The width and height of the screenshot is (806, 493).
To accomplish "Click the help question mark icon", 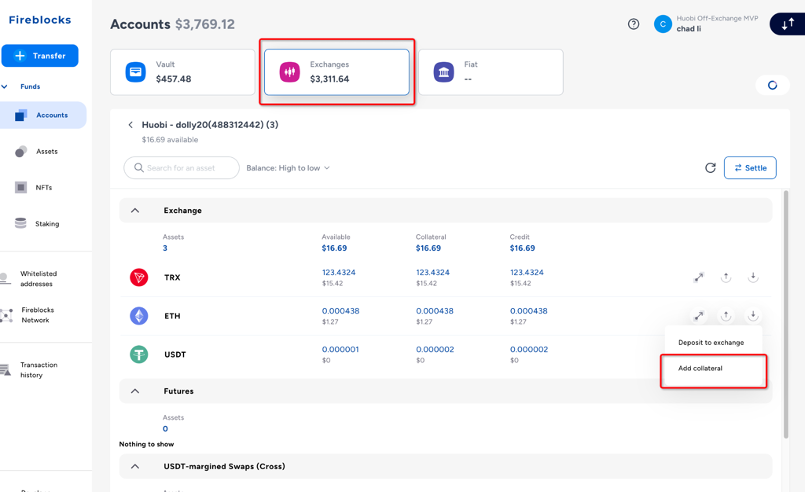I will tap(633, 24).
